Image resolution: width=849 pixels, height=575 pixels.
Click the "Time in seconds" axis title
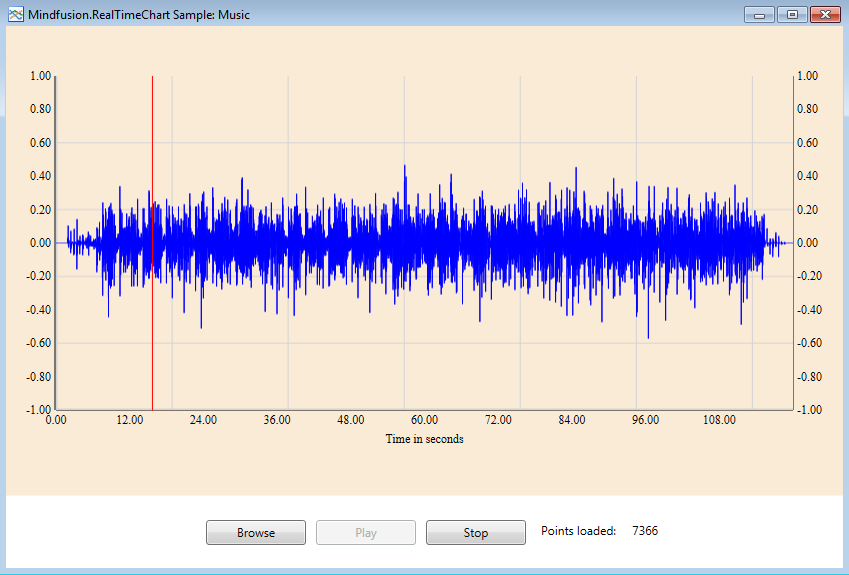coord(424,438)
